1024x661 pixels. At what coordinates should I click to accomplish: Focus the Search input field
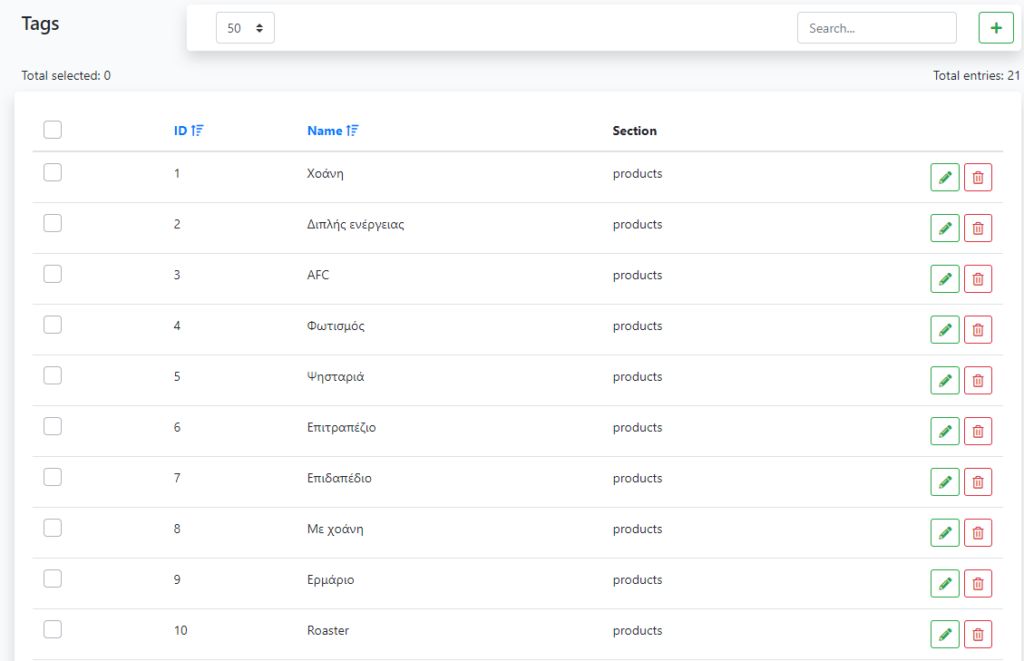point(876,28)
